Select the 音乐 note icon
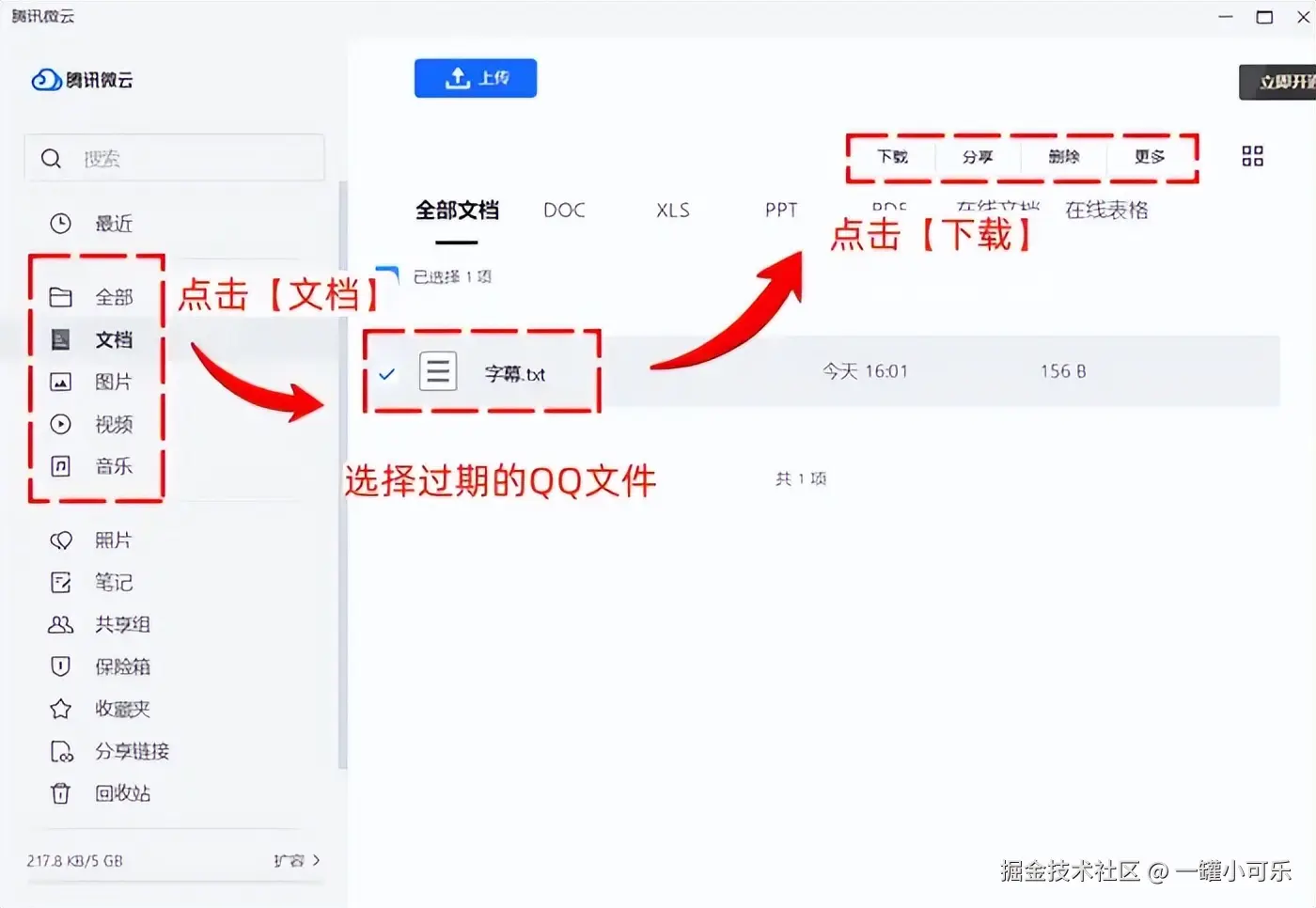1316x908 pixels. tap(60, 466)
